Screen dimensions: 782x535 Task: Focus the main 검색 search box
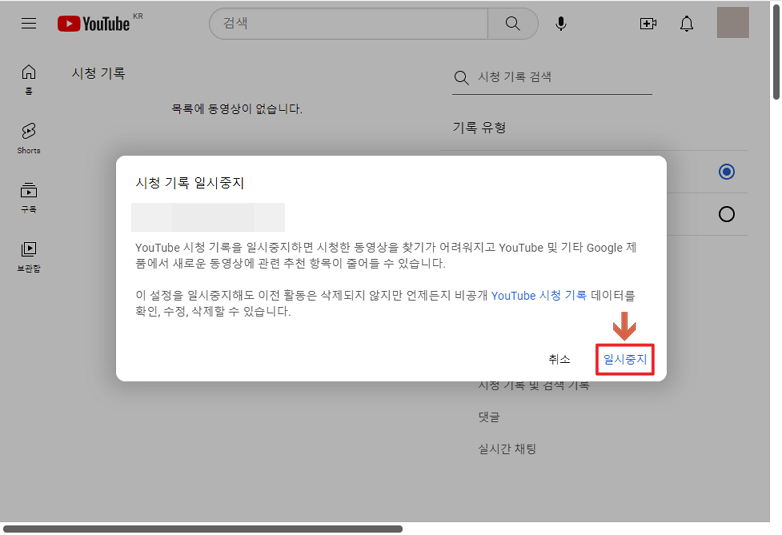click(x=348, y=23)
